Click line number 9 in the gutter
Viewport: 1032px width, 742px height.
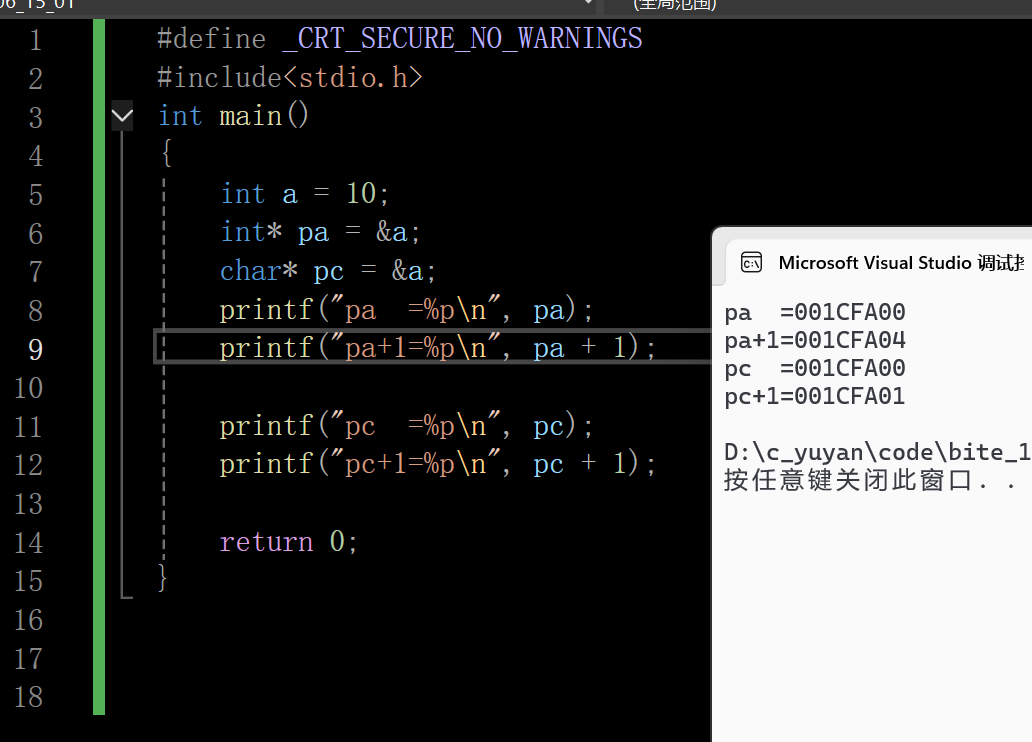pos(36,350)
